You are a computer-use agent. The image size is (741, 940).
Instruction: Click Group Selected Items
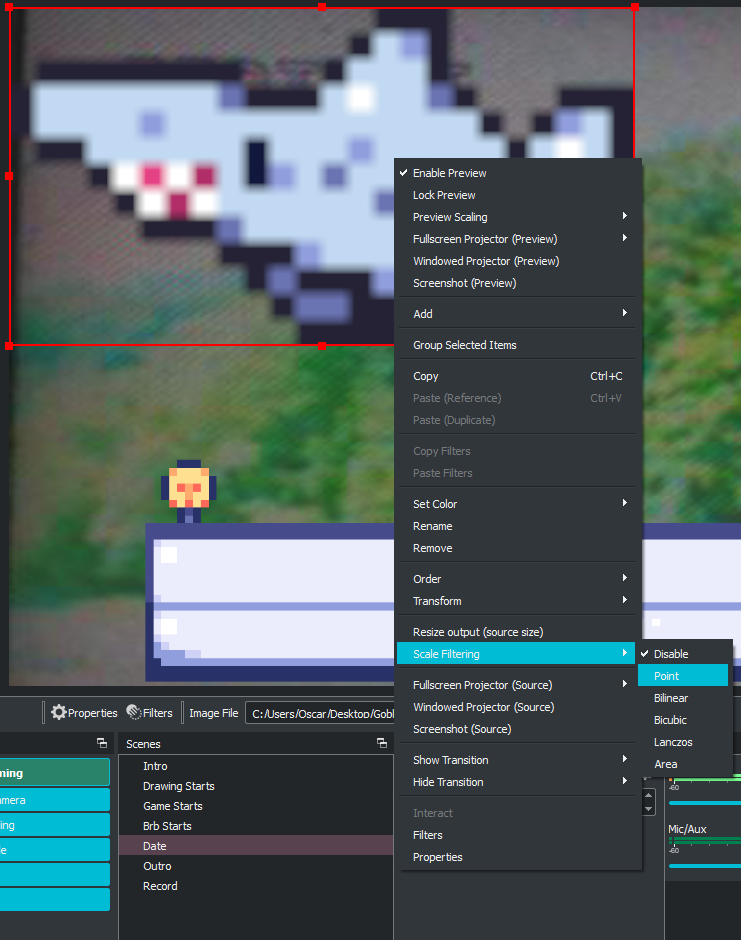(517, 345)
